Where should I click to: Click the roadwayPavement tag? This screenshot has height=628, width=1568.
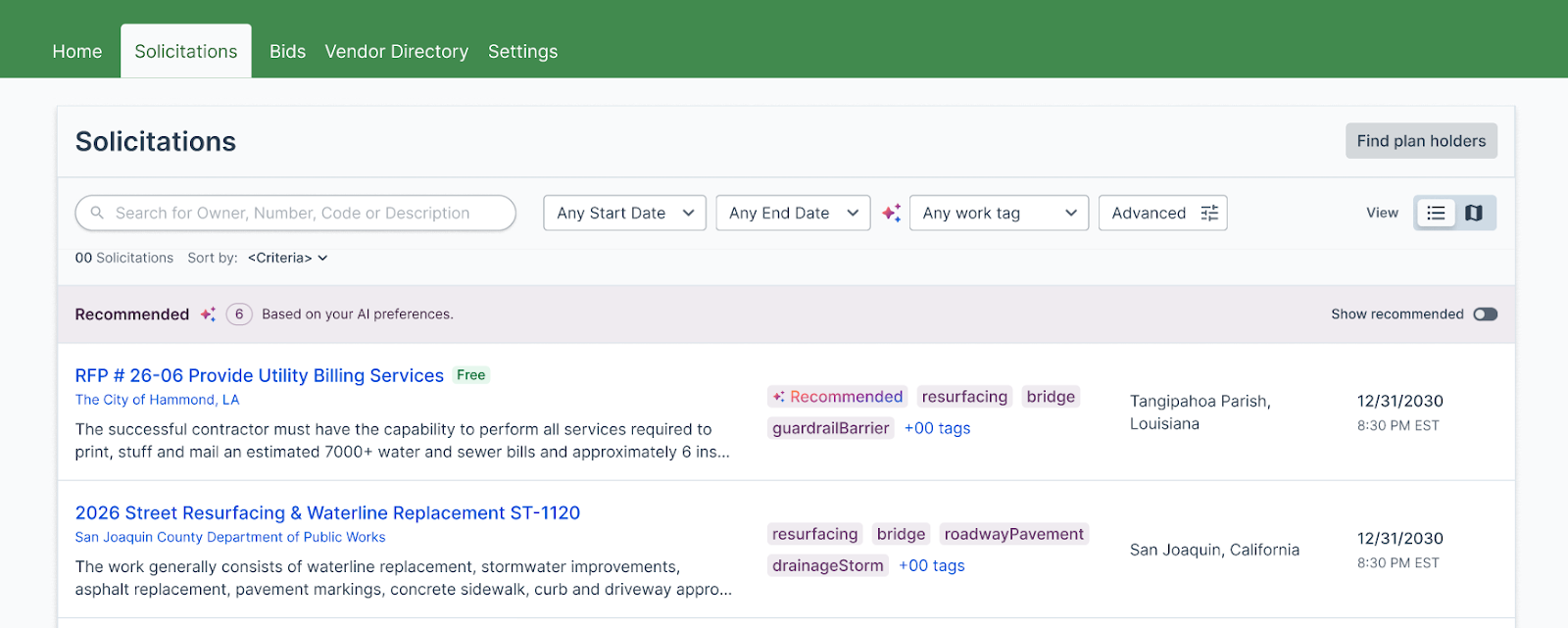1014,534
